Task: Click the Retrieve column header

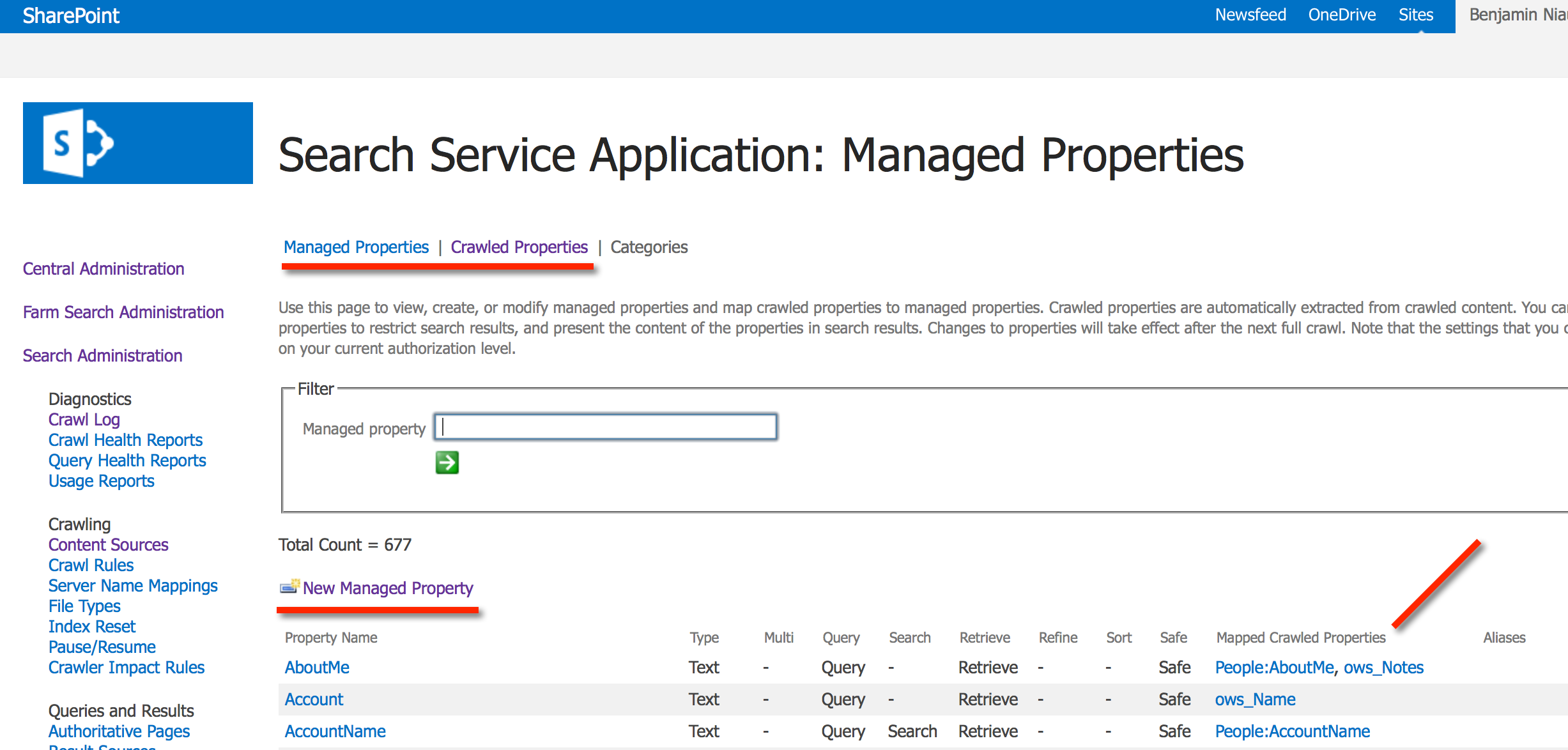Action: [x=985, y=638]
